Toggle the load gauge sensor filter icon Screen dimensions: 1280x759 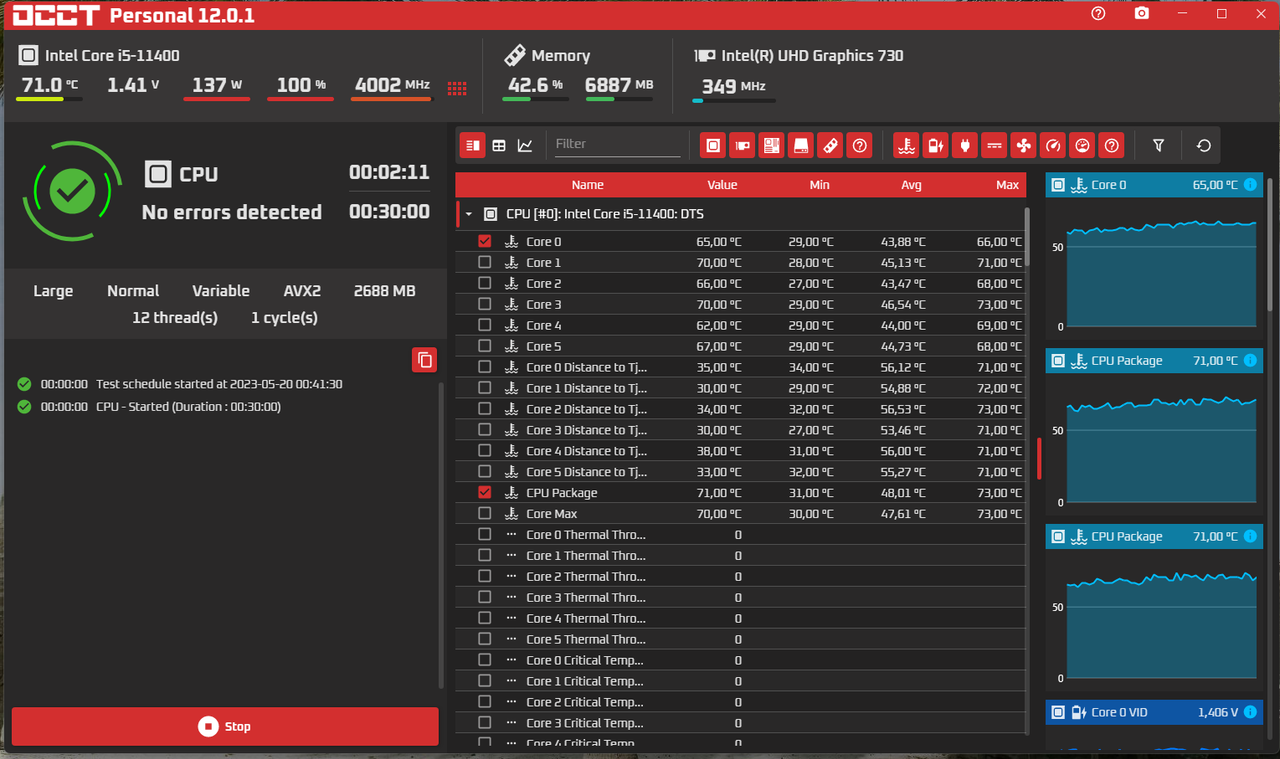pos(1082,145)
